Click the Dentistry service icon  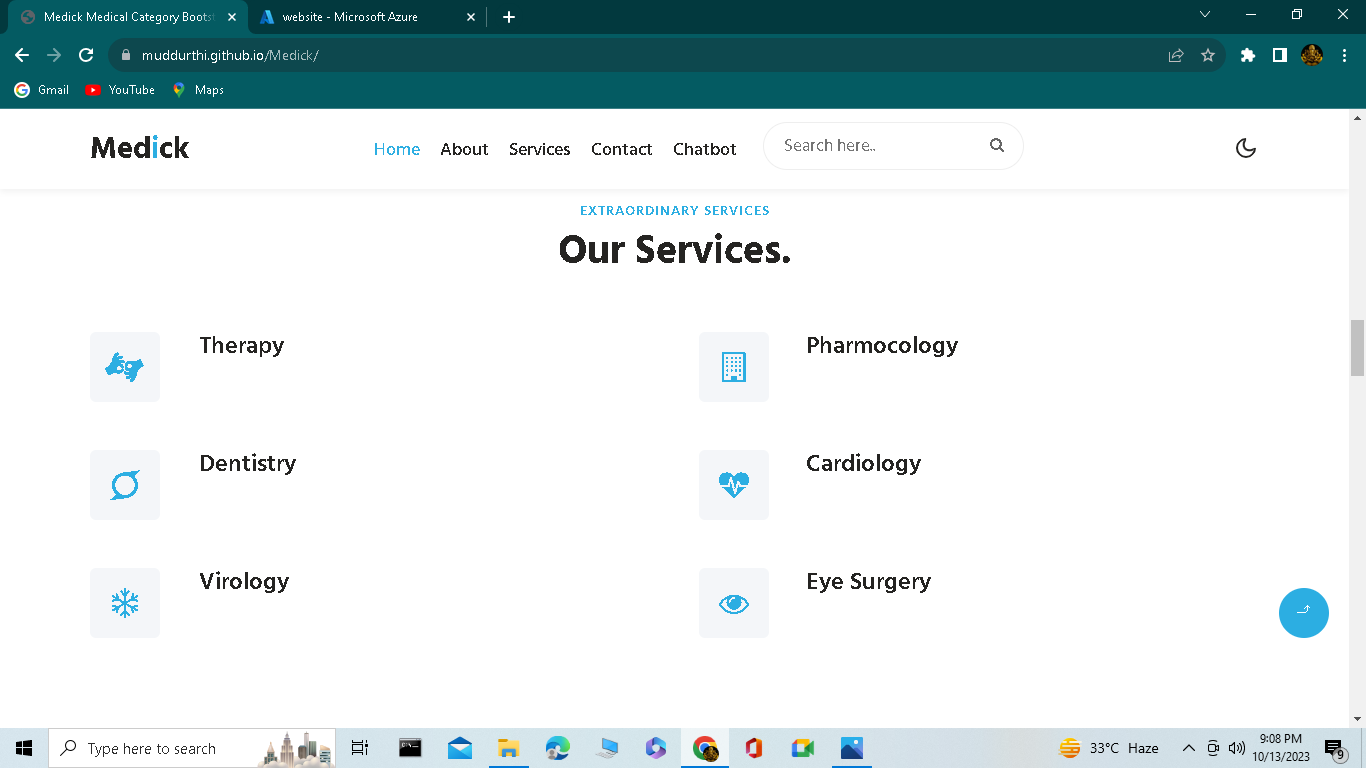124,485
